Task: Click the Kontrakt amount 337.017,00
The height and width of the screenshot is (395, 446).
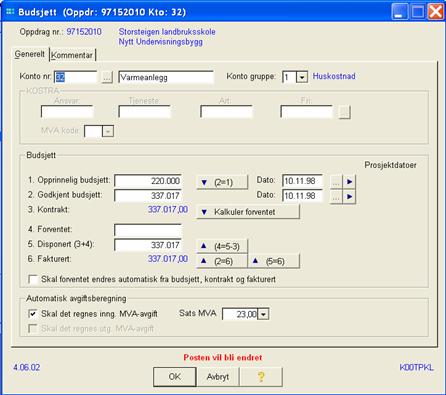Action: (x=168, y=210)
